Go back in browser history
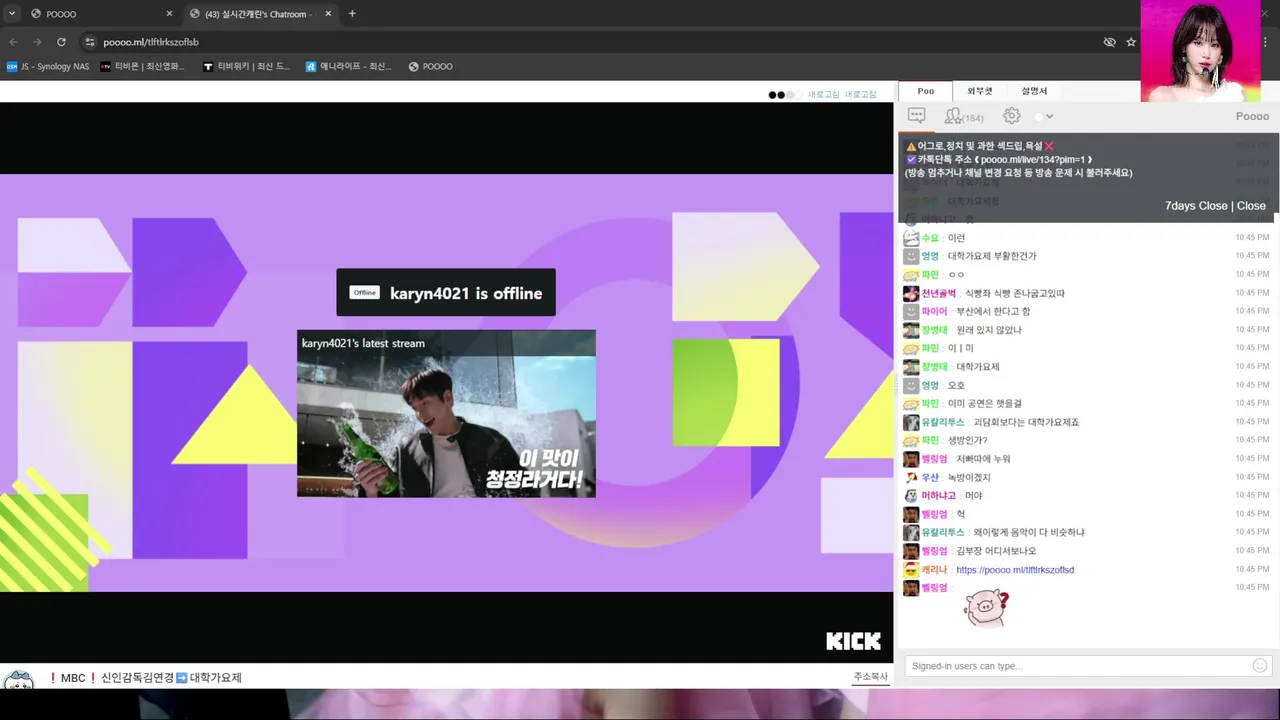1280x720 pixels. 13,42
